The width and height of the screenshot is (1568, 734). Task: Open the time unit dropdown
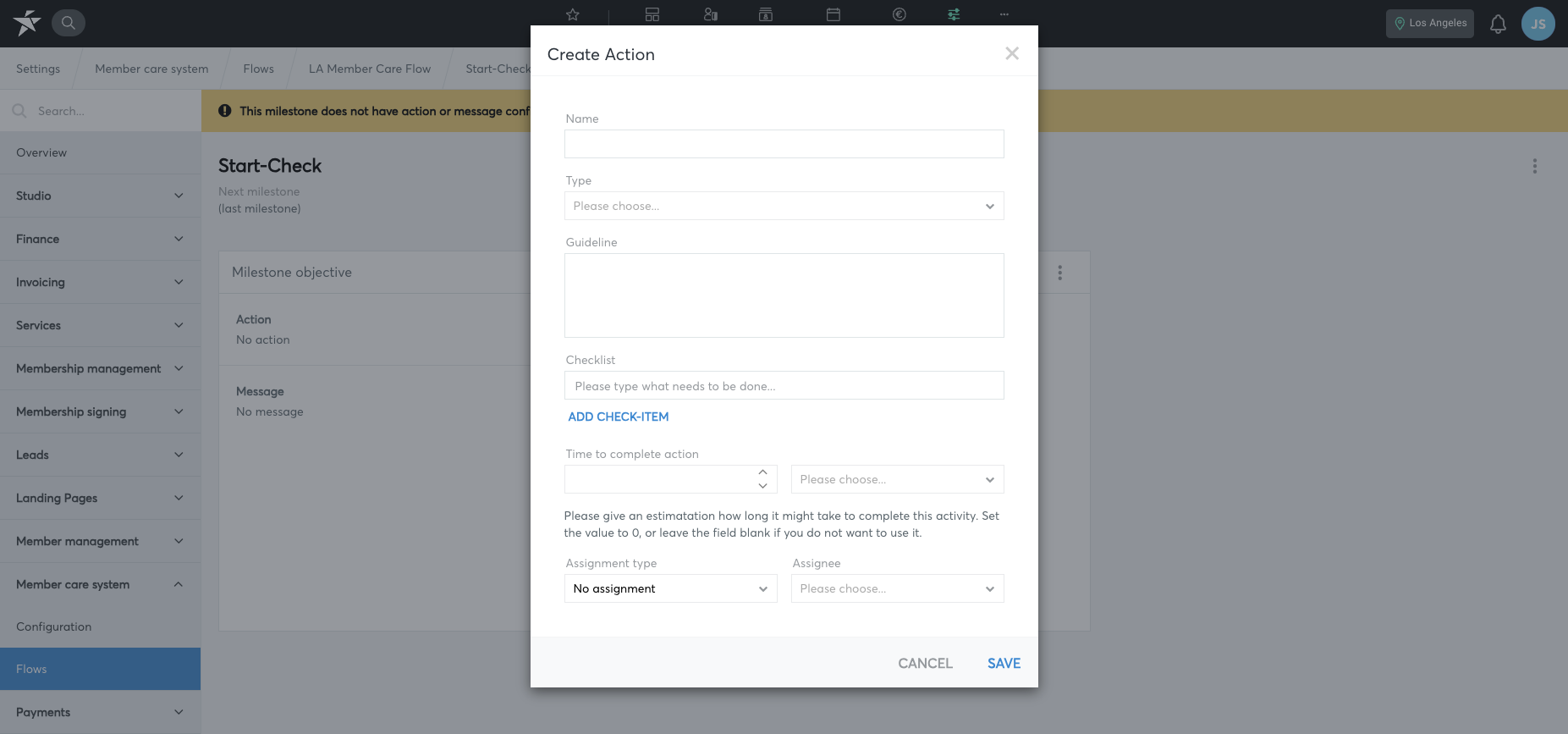tap(898, 479)
